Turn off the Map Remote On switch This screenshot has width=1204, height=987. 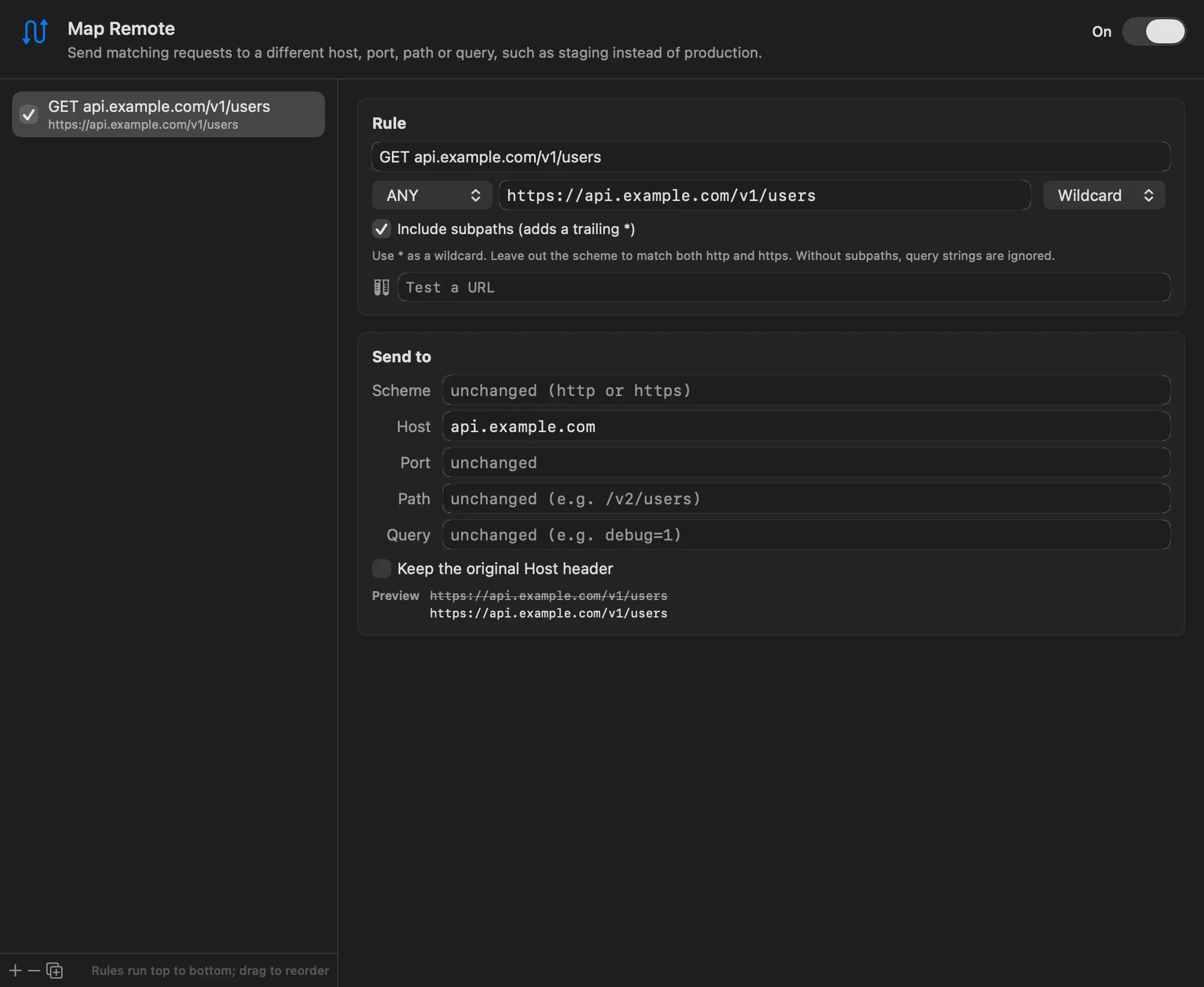tap(1154, 31)
